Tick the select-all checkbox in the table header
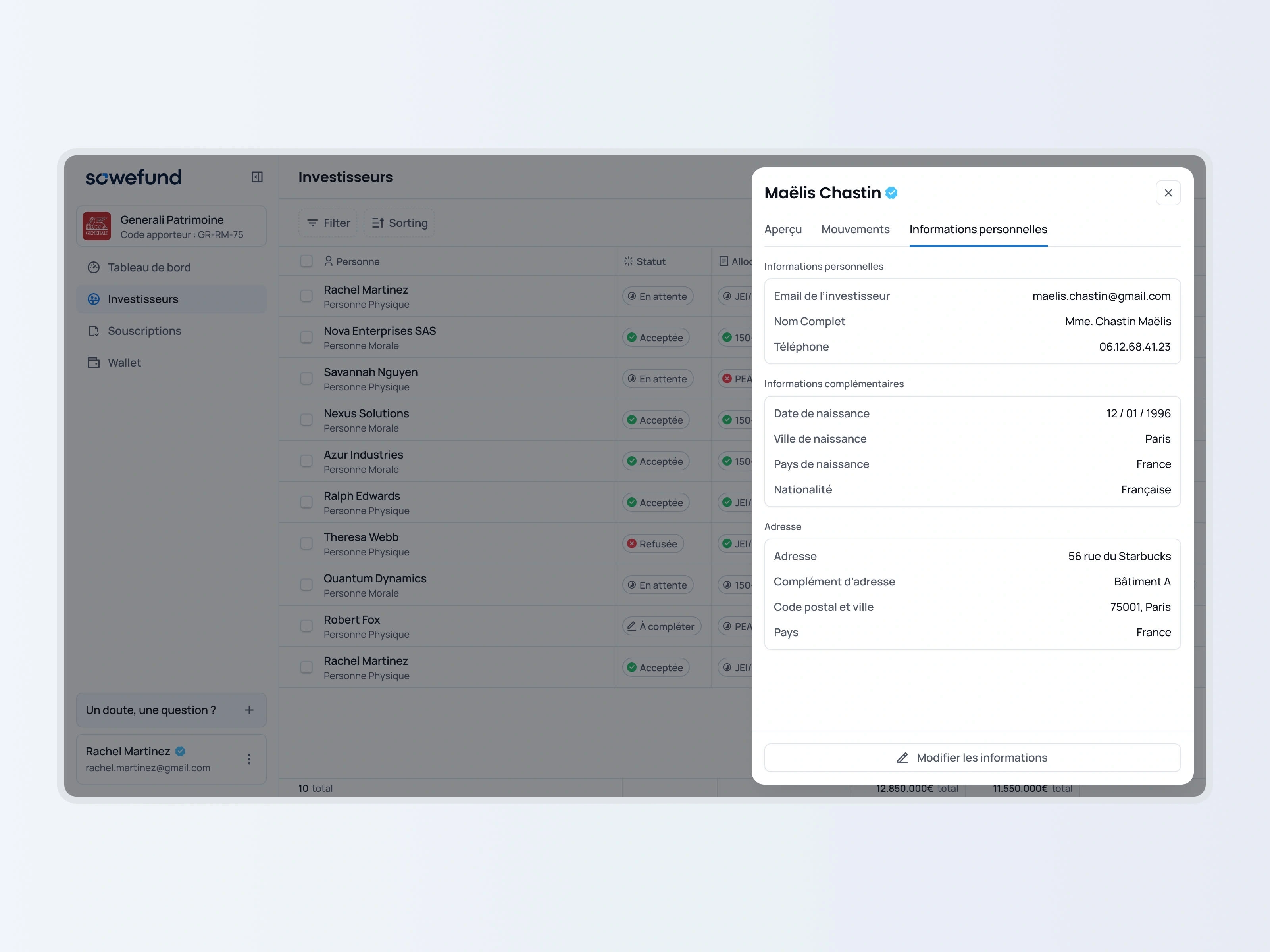The height and width of the screenshot is (952, 1270). [306, 261]
